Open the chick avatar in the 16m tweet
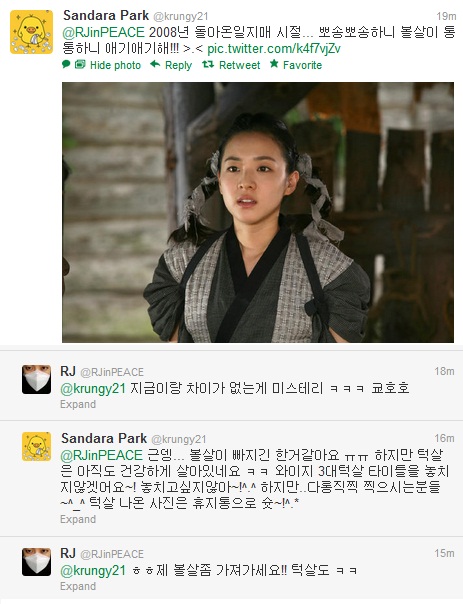This screenshot has height=604, width=463. (36, 446)
